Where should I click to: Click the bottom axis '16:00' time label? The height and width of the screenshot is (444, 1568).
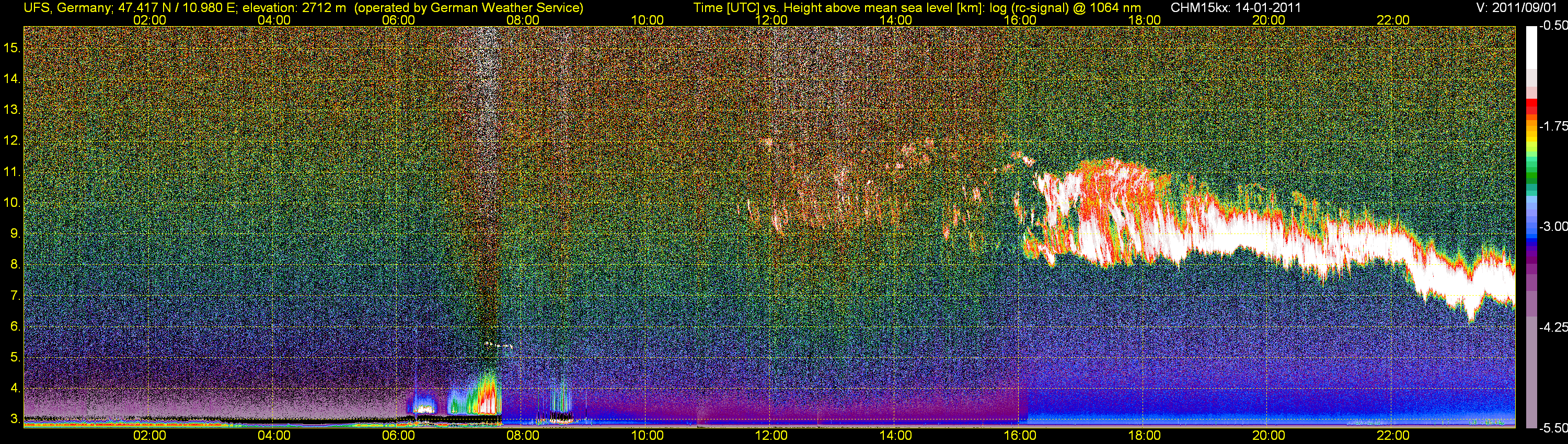[x=1020, y=436]
